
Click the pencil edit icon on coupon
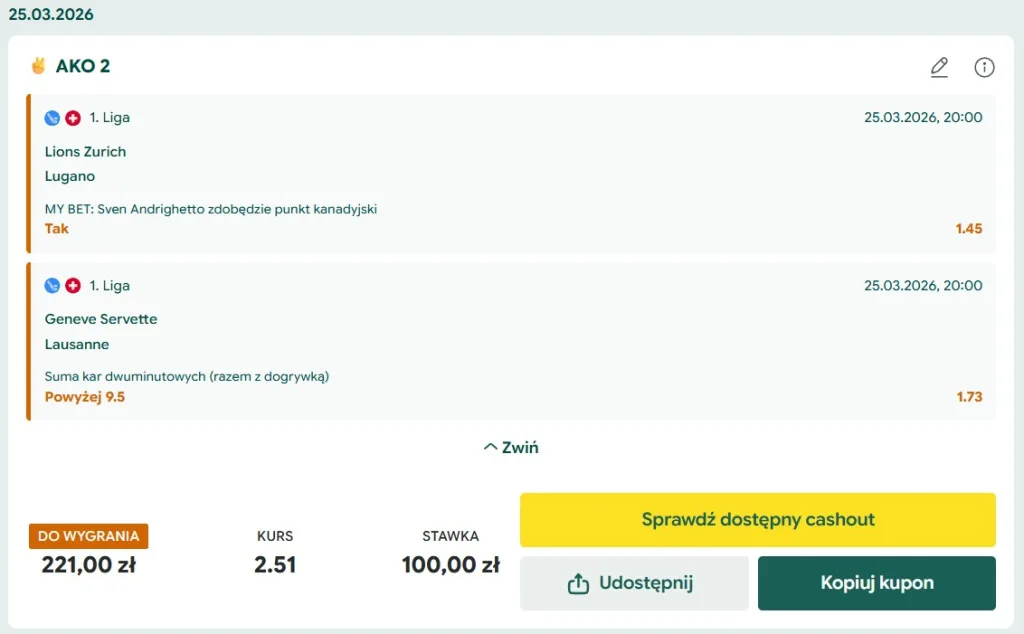click(939, 67)
